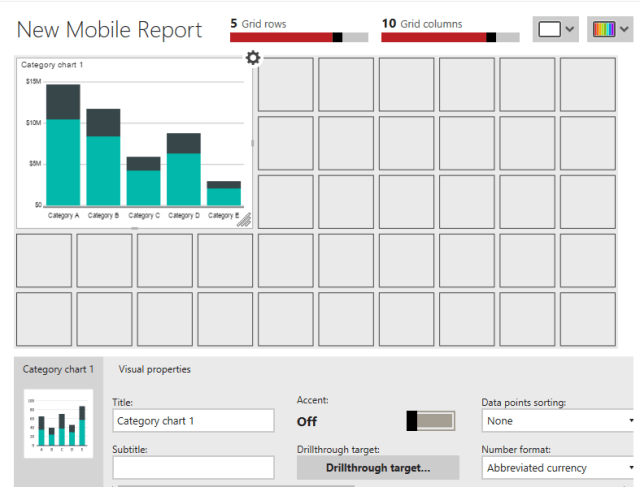This screenshot has width=640, height=487.
Task: Click the resize handle on the category chart
Action: pos(243,221)
